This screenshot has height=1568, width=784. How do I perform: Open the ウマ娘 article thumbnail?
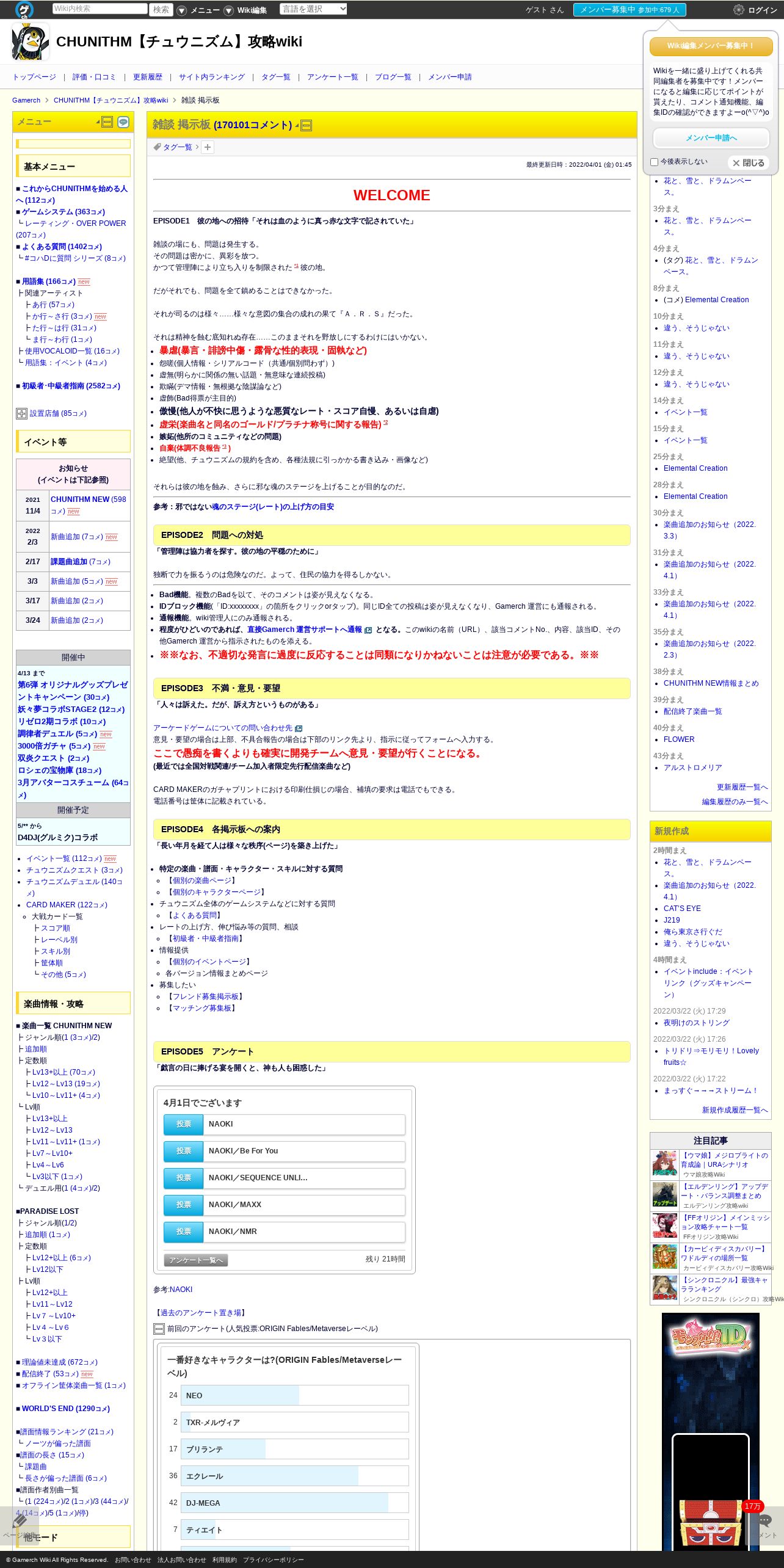[665, 1164]
